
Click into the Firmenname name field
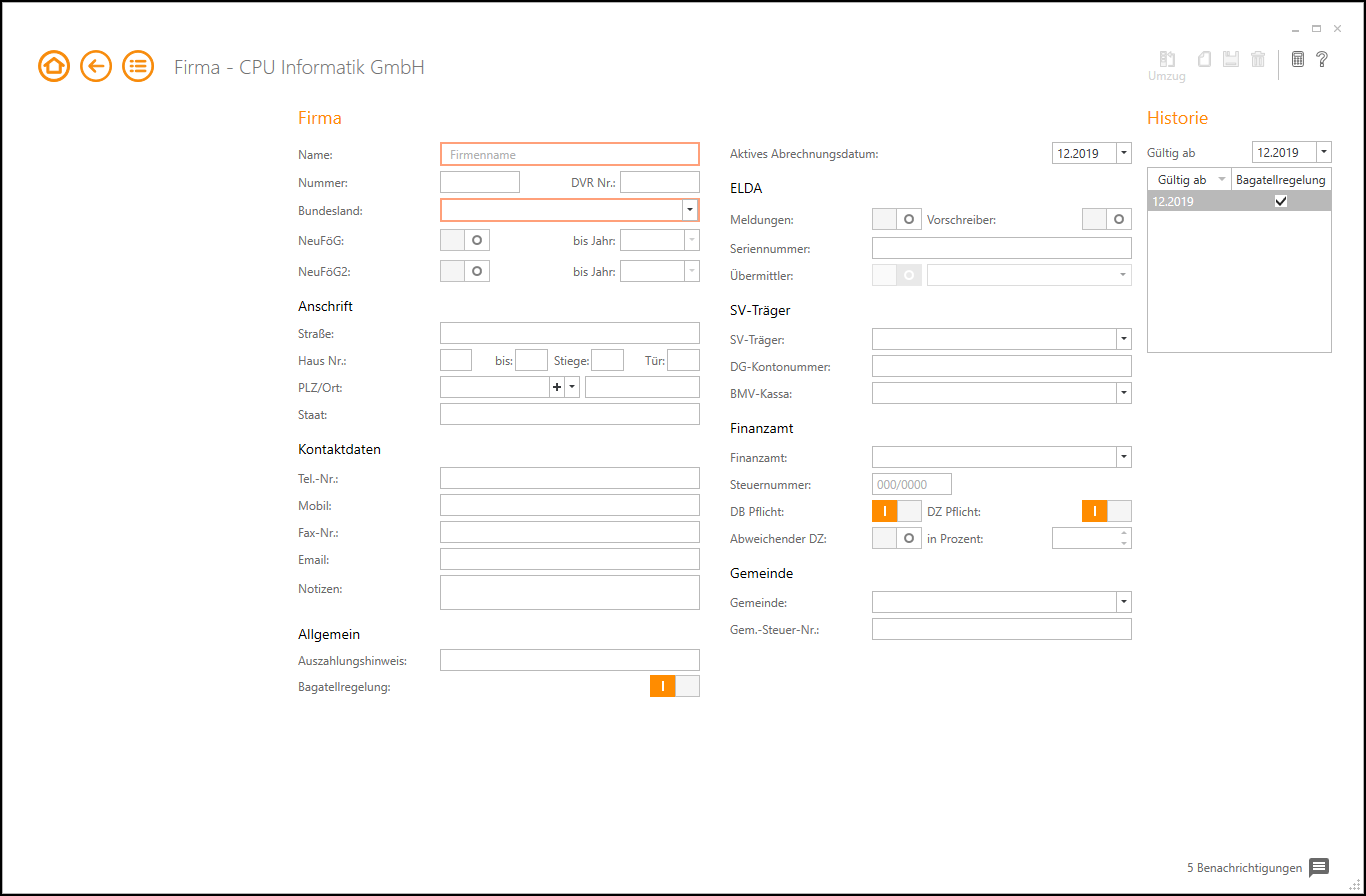pos(570,154)
